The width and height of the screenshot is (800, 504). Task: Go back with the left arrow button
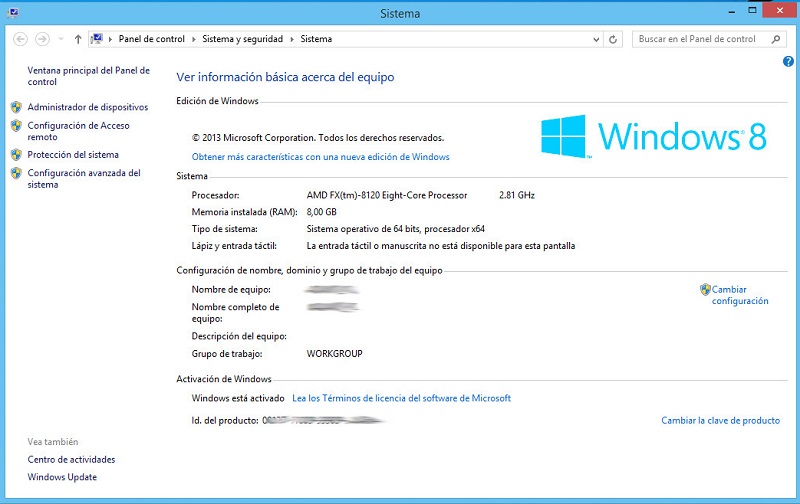coord(20,39)
